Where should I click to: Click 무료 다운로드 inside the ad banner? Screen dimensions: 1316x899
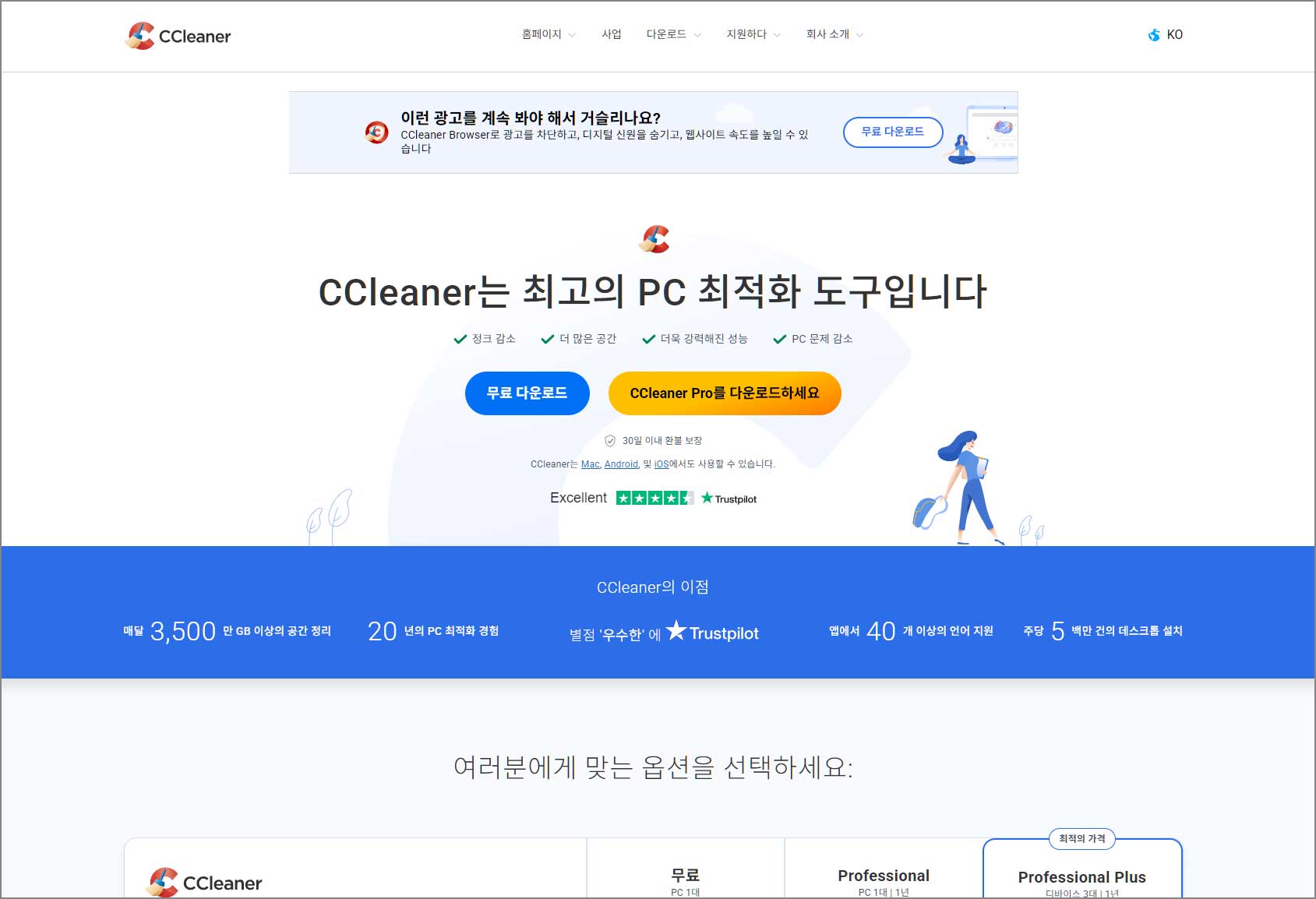pos(893,132)
